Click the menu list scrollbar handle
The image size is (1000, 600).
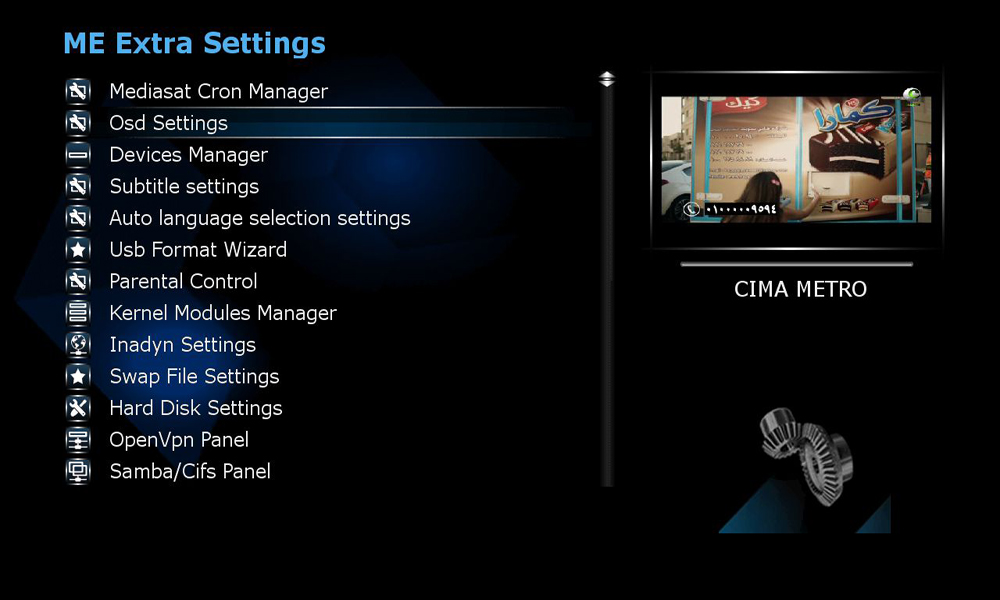coord(607,79)
